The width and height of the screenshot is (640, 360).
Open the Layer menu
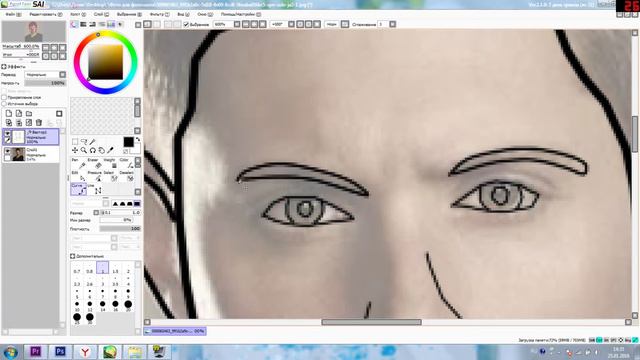pos(101,14)
